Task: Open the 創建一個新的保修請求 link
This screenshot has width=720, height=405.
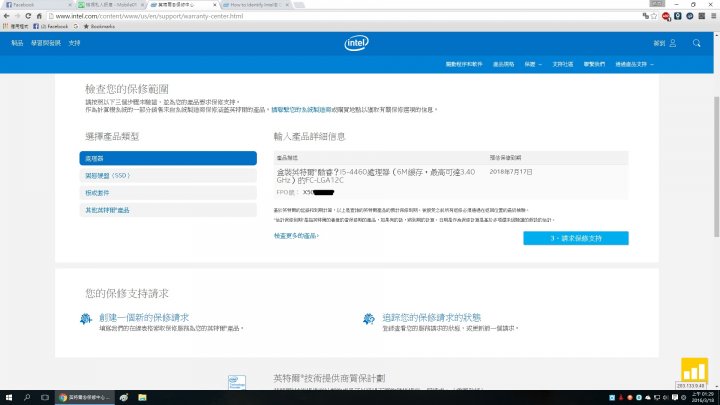Action: click(144, 317)
